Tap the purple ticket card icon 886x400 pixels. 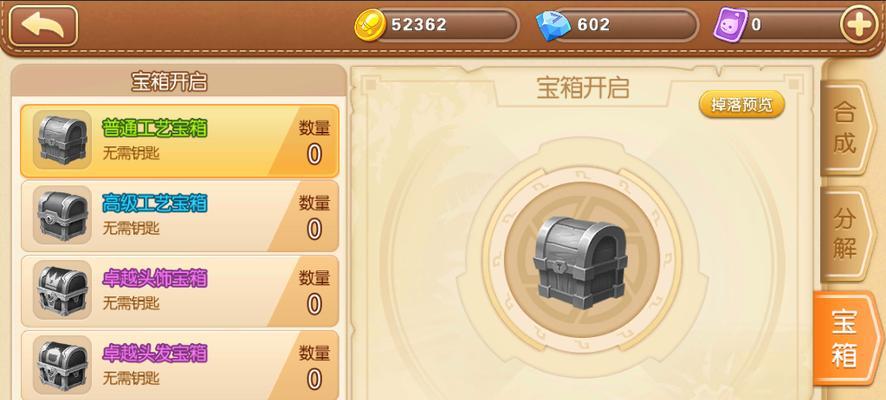tap(729, 25)
